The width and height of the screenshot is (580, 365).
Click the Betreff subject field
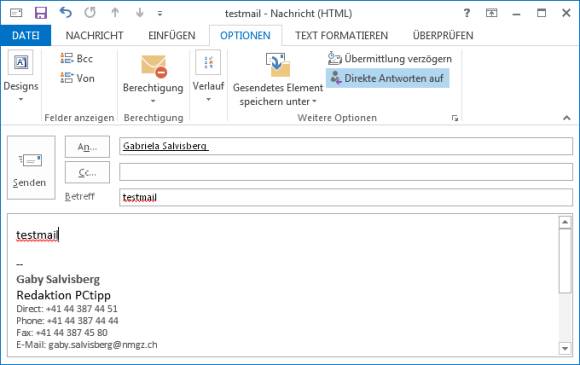tap(346, 197)
